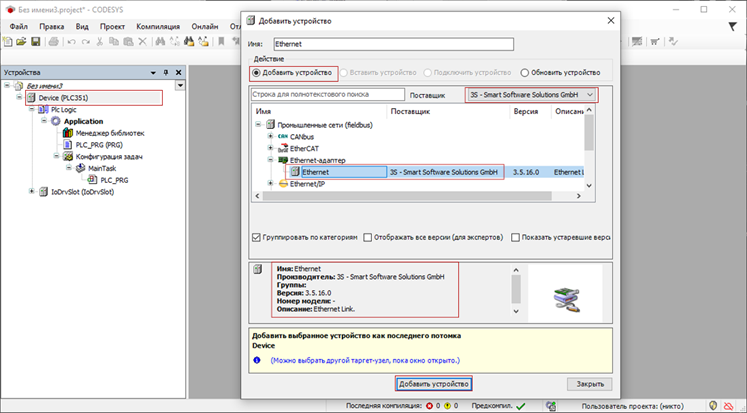Screen dimensions: 747x413
Task: Select the Обновить устройство radio button
Action: 525,73
